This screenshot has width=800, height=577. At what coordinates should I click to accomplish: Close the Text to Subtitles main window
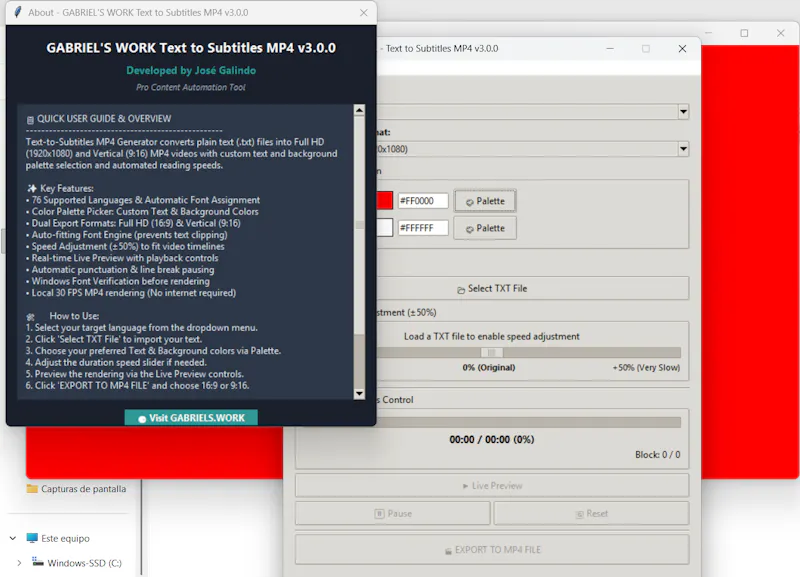[682, 48]
